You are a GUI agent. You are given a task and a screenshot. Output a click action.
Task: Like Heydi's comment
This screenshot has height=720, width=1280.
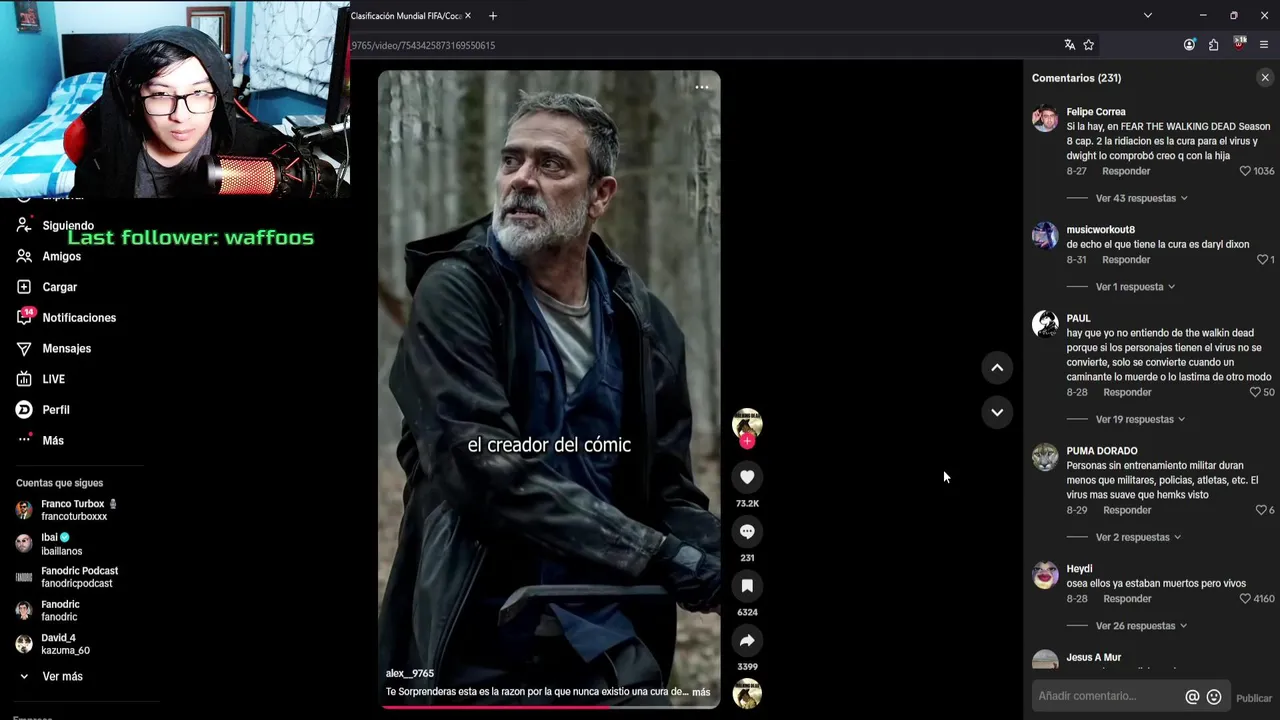[x=1245, y=599]
